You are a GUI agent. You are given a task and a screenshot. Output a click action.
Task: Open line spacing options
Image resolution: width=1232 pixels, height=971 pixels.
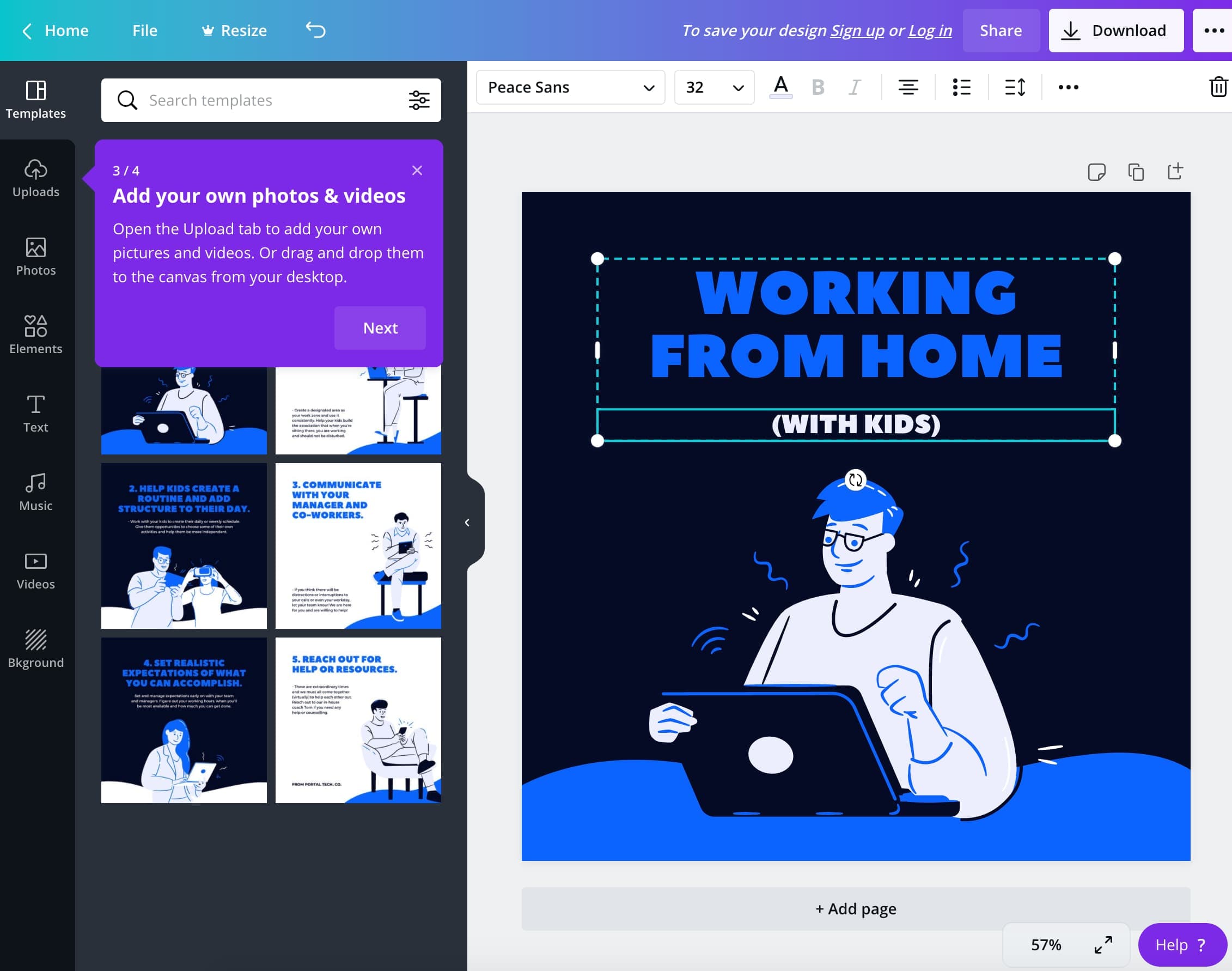coord(1015,87)
